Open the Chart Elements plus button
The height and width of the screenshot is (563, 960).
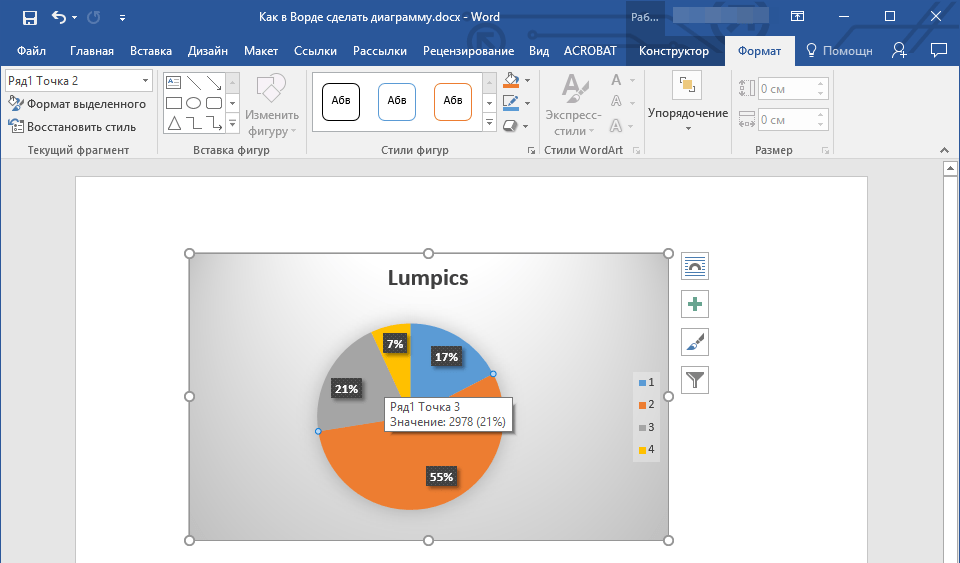coord(694,304)
